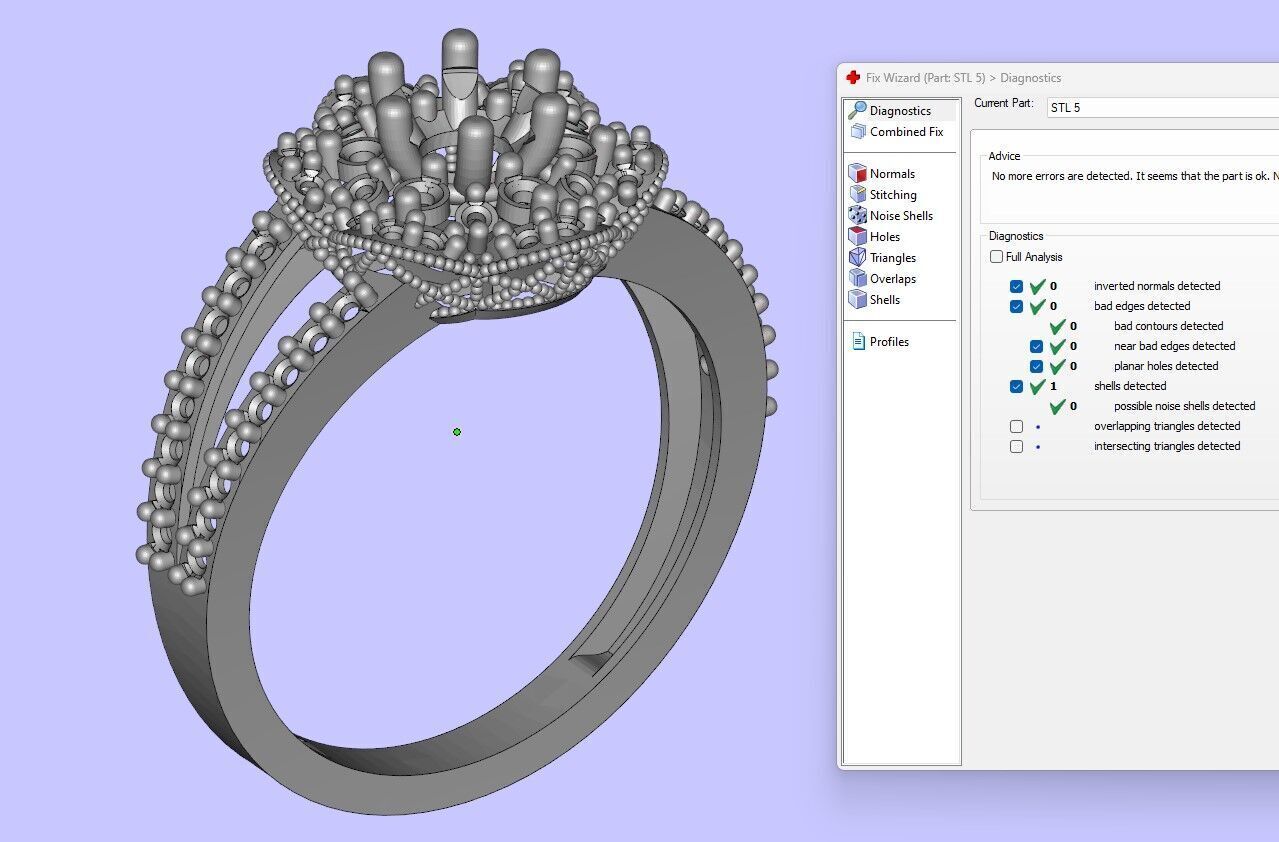1279x842 pixels.
Task: Click the Fix Wizard title bar text
Action: 963,78
